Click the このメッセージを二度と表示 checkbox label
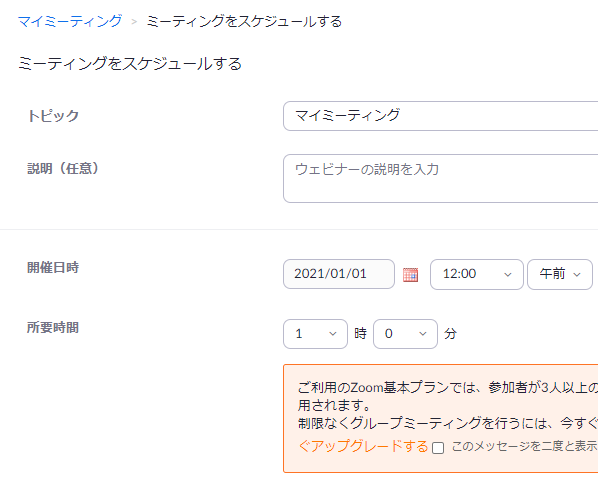 pyautogui.click(x=524, y=446)
